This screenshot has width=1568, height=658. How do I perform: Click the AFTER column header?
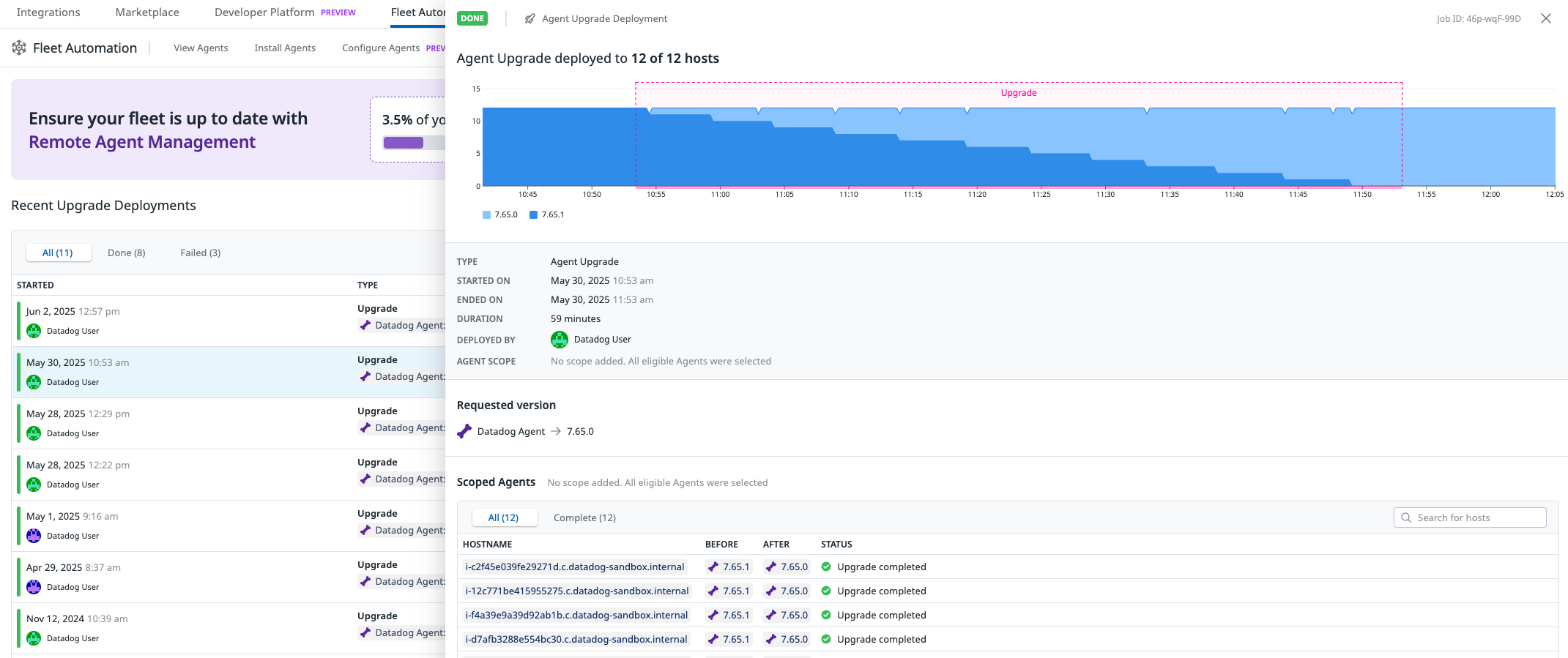tap(776, 544)
